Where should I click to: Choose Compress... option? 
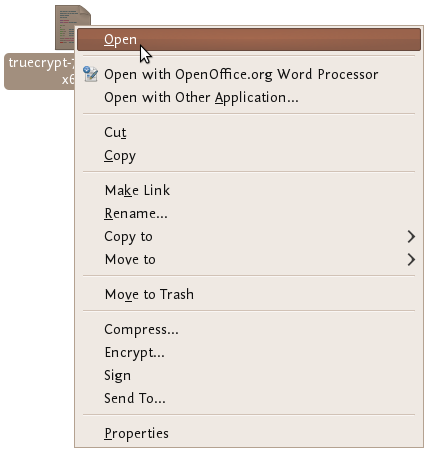click(249, 329)
